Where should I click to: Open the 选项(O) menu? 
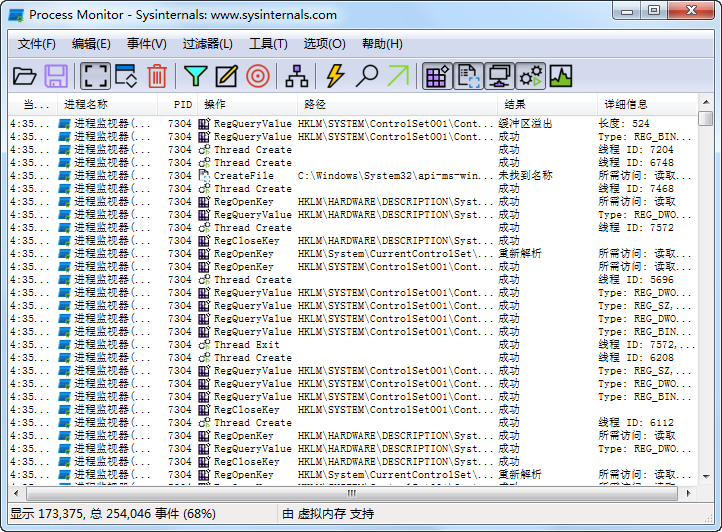pyautogui.click(x=325, y=44)
